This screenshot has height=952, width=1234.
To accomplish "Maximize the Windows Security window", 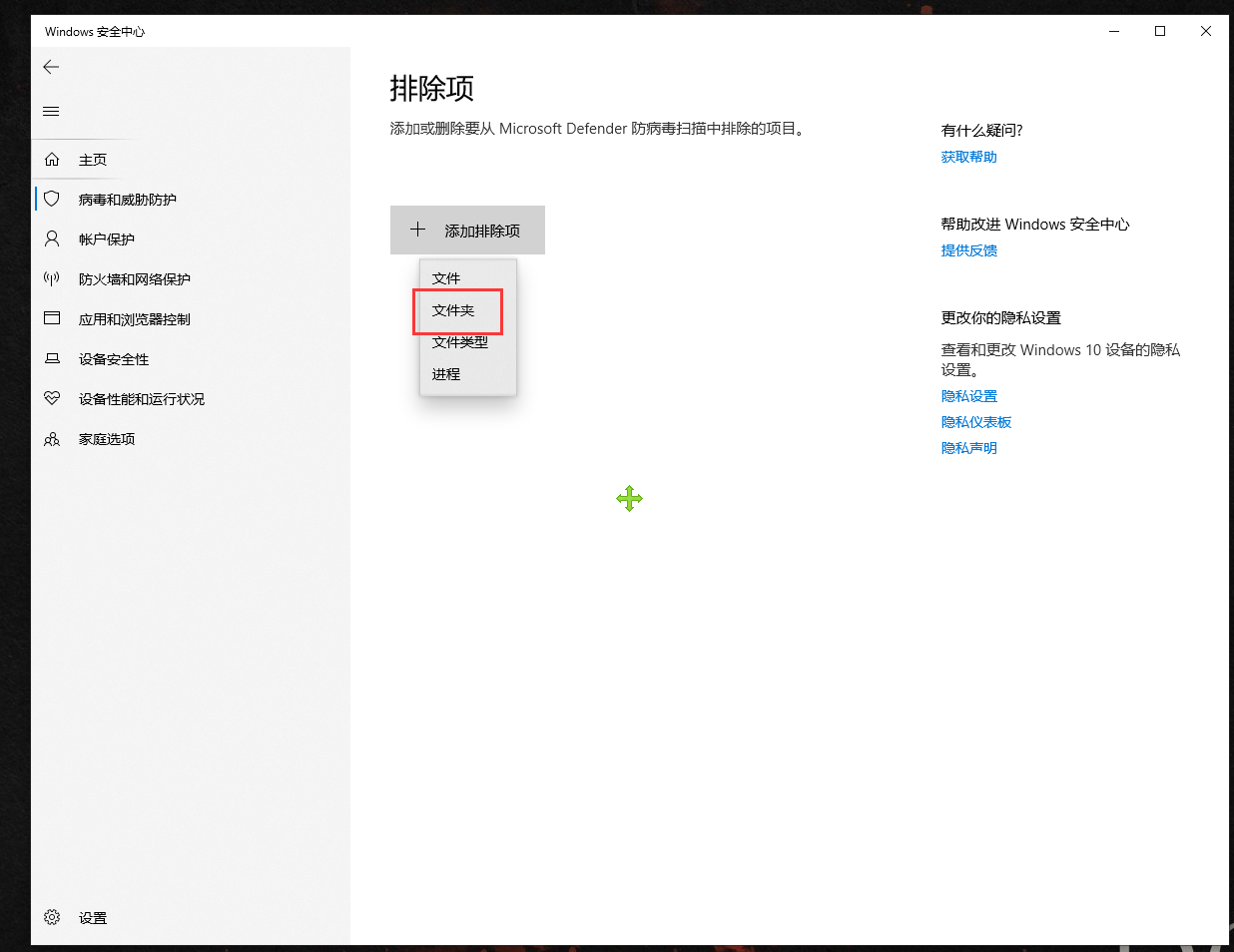I will 1160,31.
